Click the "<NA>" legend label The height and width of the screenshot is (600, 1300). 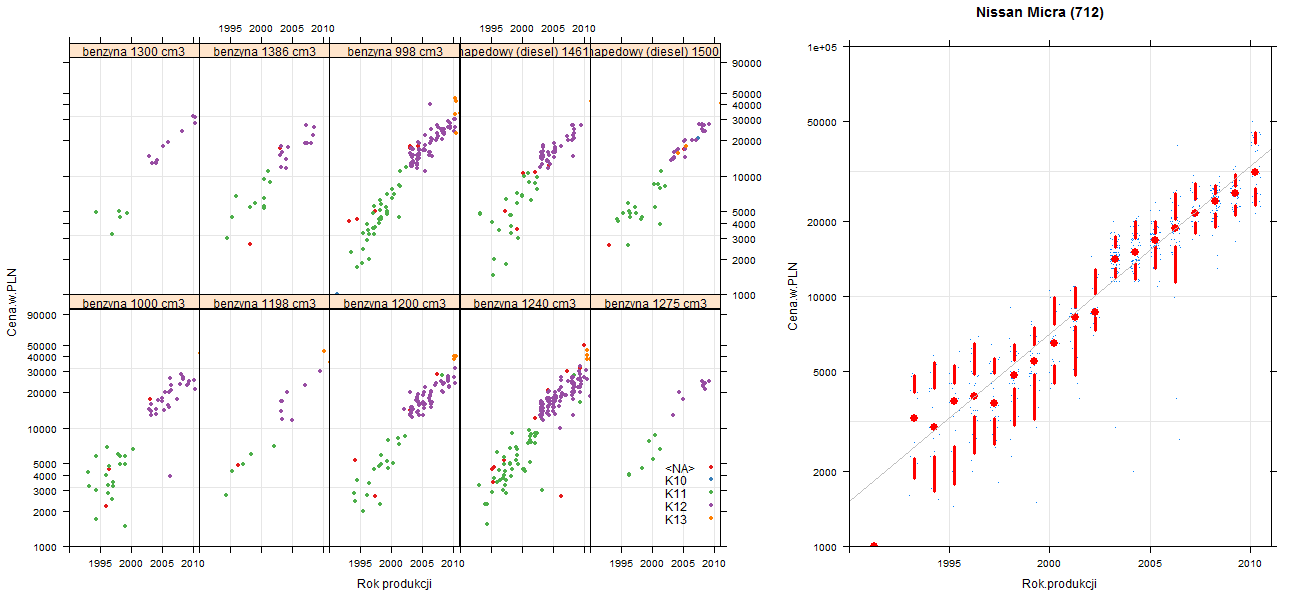[680, 468]
